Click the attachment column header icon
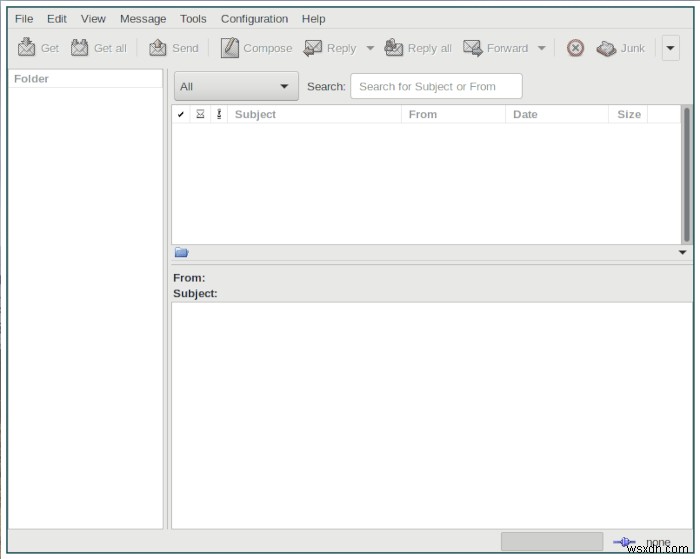 click(219, 114)
